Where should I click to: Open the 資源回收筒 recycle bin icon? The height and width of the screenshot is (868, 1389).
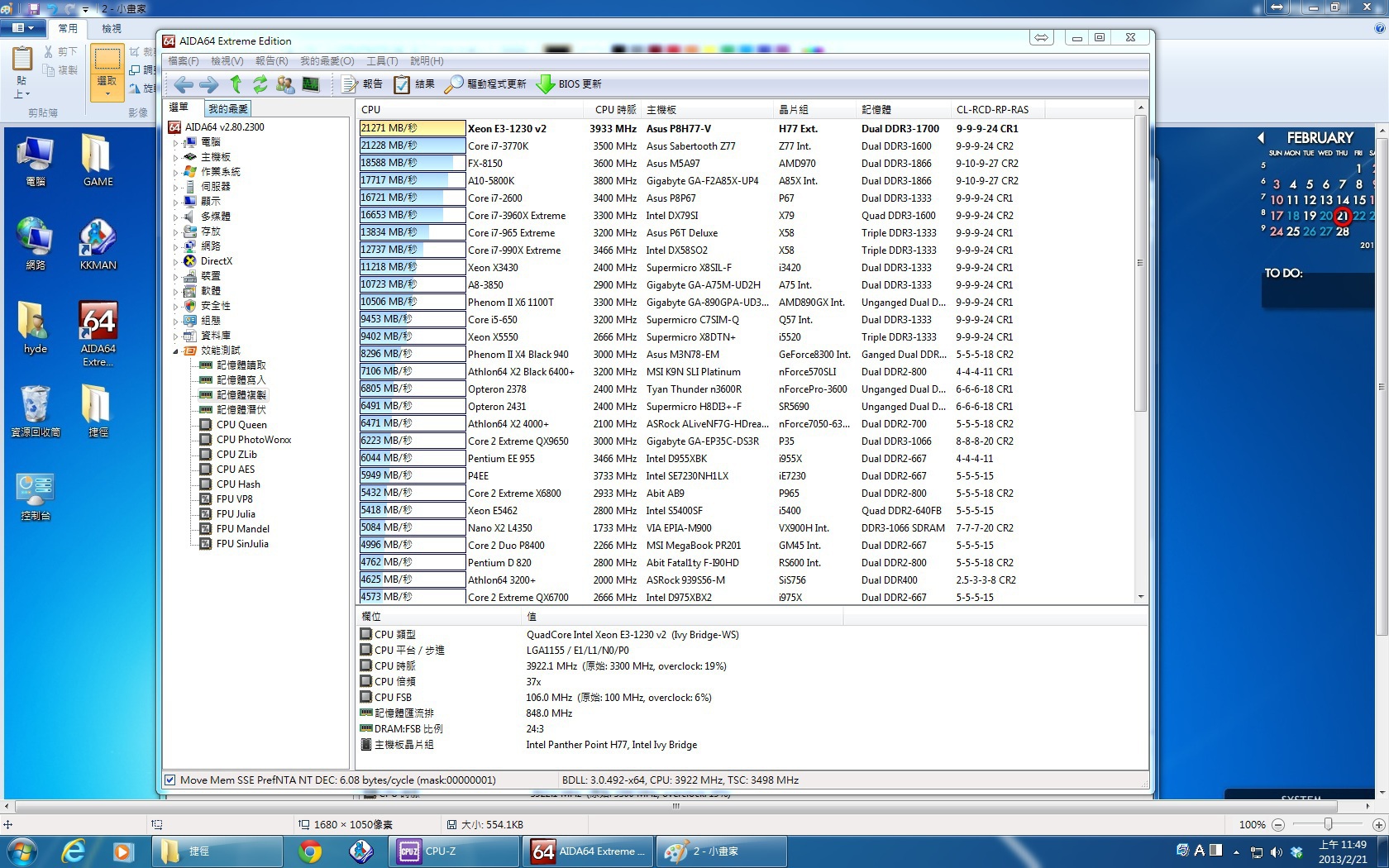[x=36, y=411]
